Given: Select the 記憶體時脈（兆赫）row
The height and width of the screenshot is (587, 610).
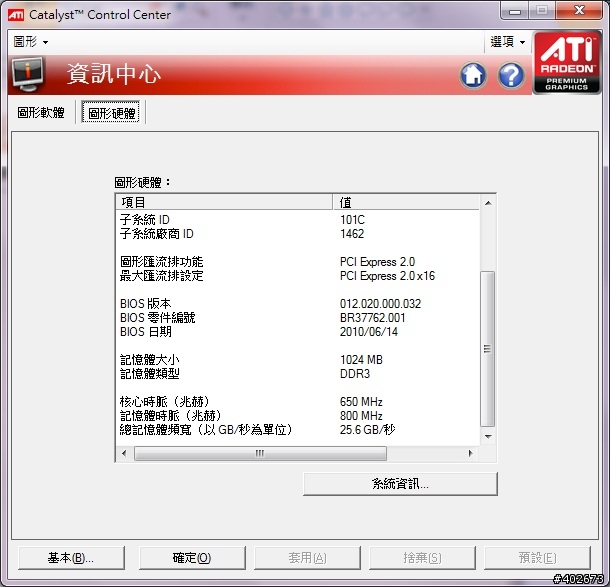Looking at the screenshot, I should (x=298, y=415).
